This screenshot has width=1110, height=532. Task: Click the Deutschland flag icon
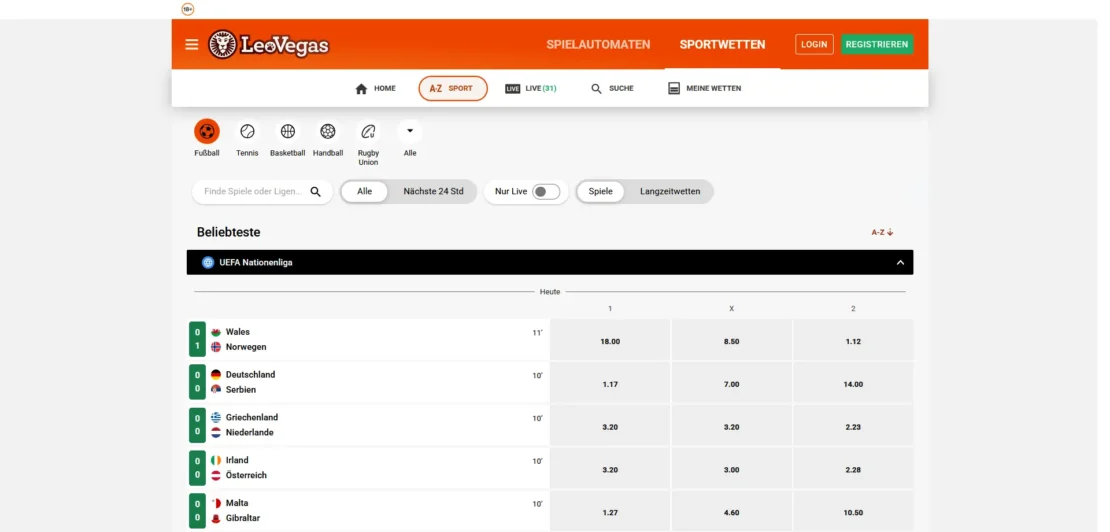pos(216,375)
